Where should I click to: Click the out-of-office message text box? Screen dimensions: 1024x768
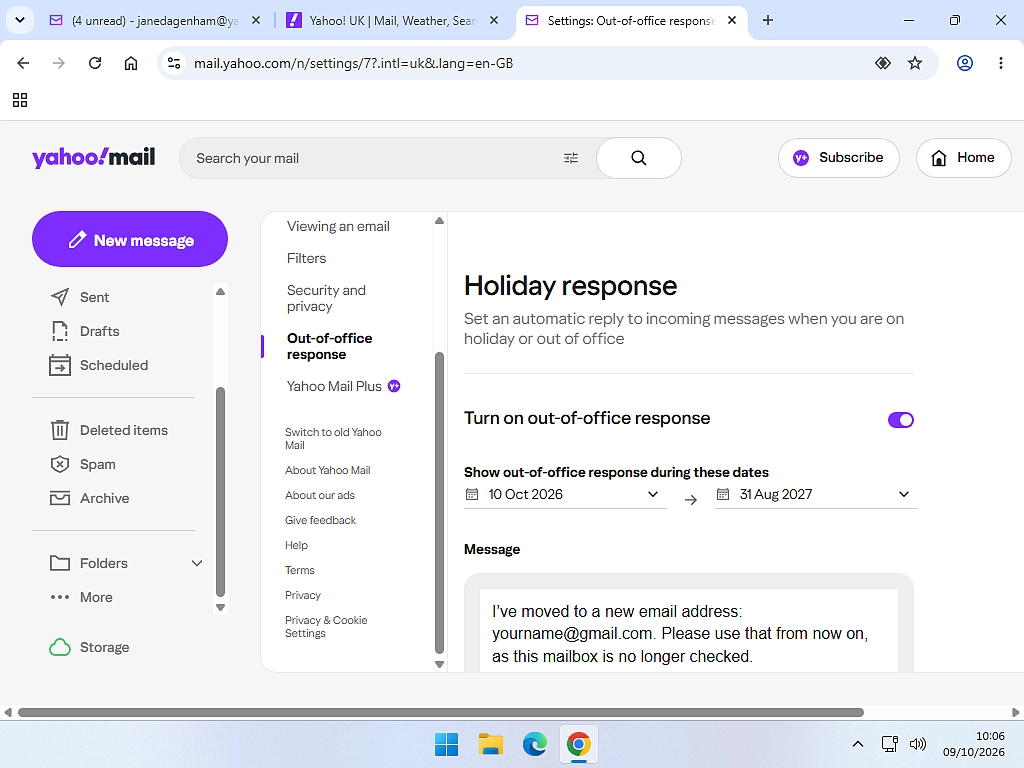pos(688,630)
